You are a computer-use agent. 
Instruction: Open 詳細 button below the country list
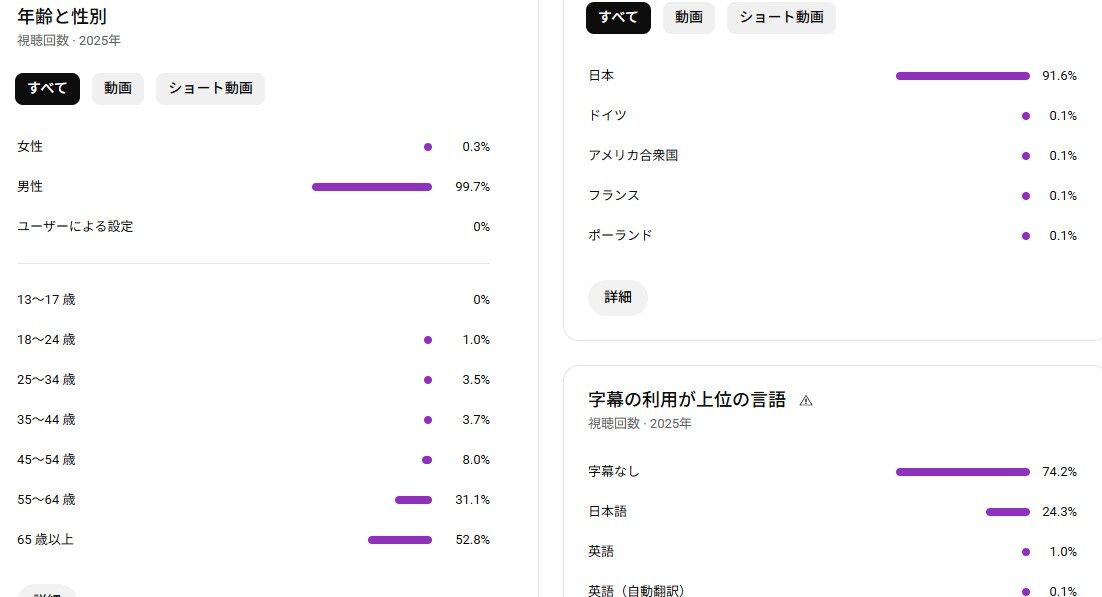coord(618,297)
